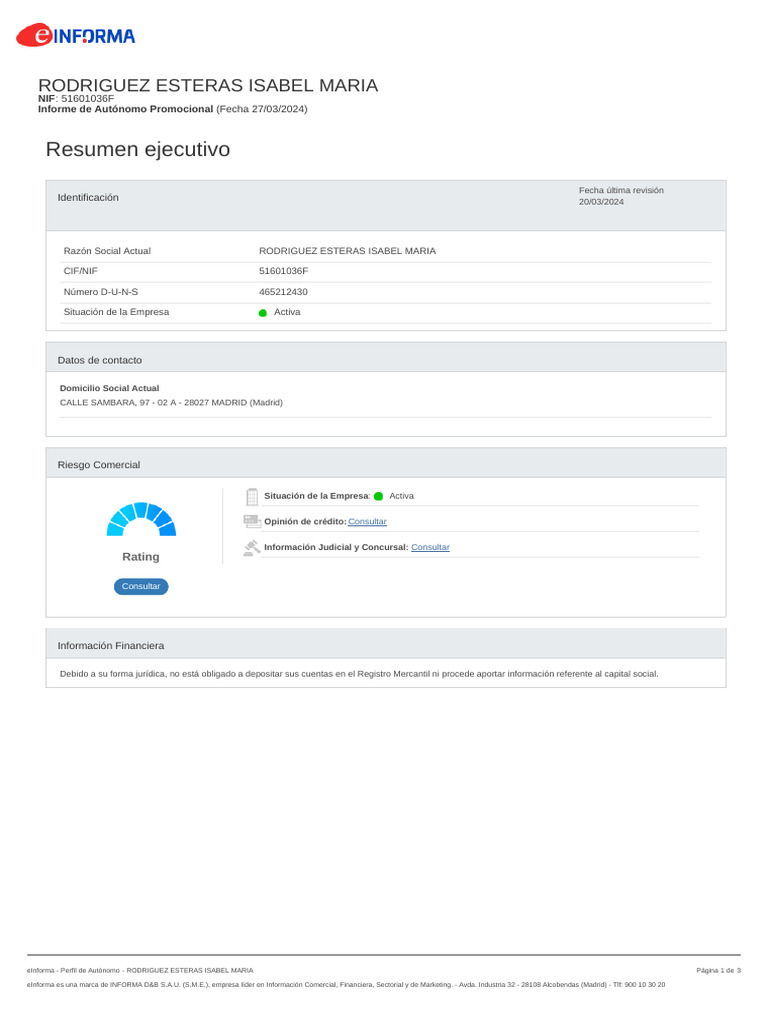Click the Rating label under the gauge
Viewport: 768px width, 1024px height.
click(x=141, y=556)
